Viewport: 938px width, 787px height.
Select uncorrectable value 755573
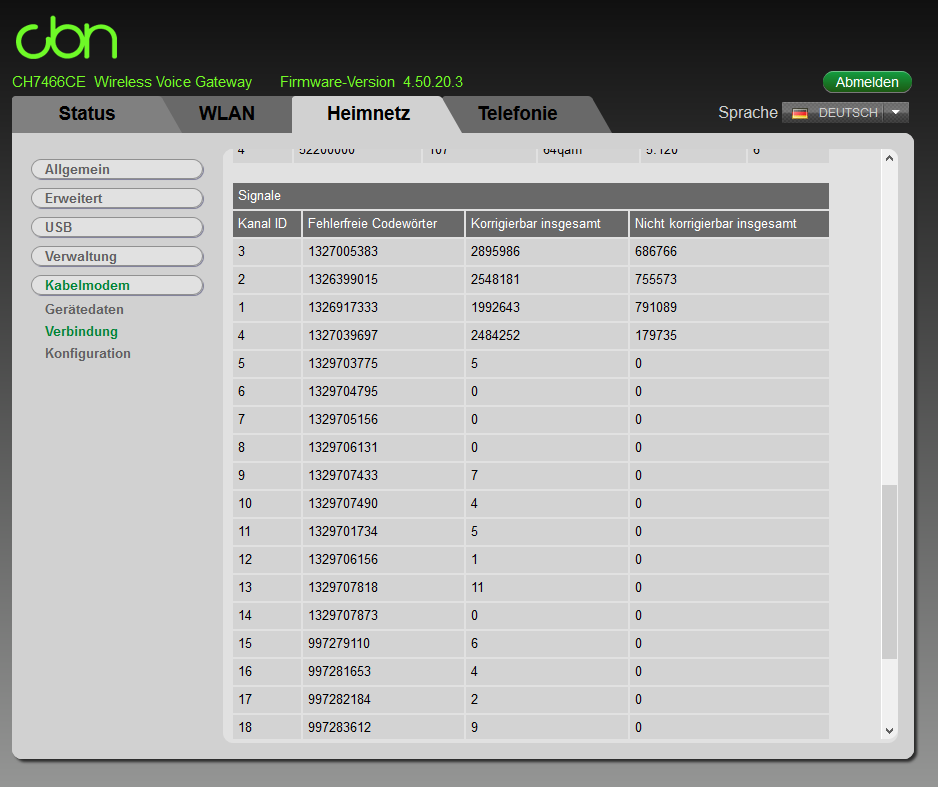(x=656, y=279)
